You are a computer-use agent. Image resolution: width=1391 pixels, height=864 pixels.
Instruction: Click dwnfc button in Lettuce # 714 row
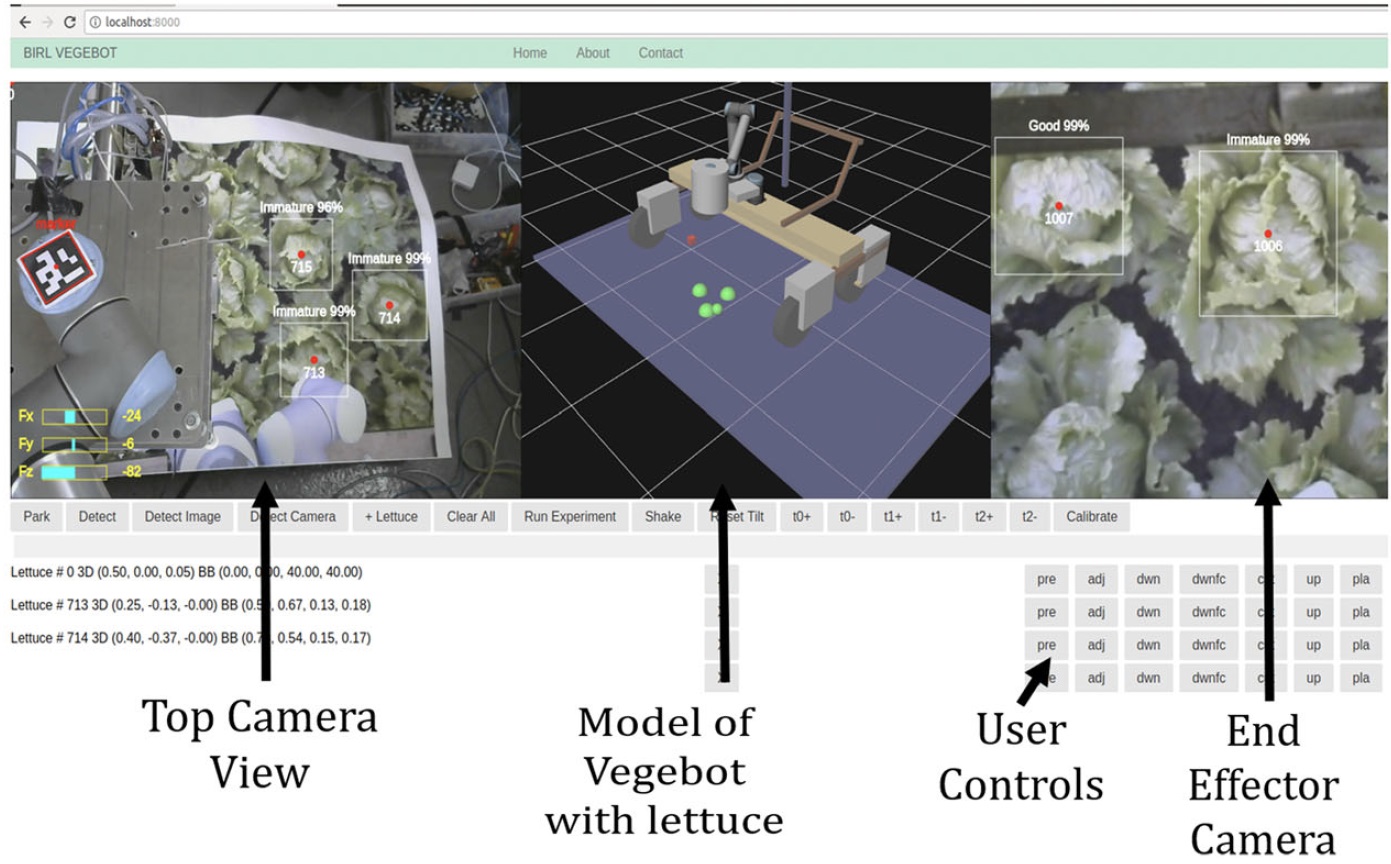tap(1208, 645)
